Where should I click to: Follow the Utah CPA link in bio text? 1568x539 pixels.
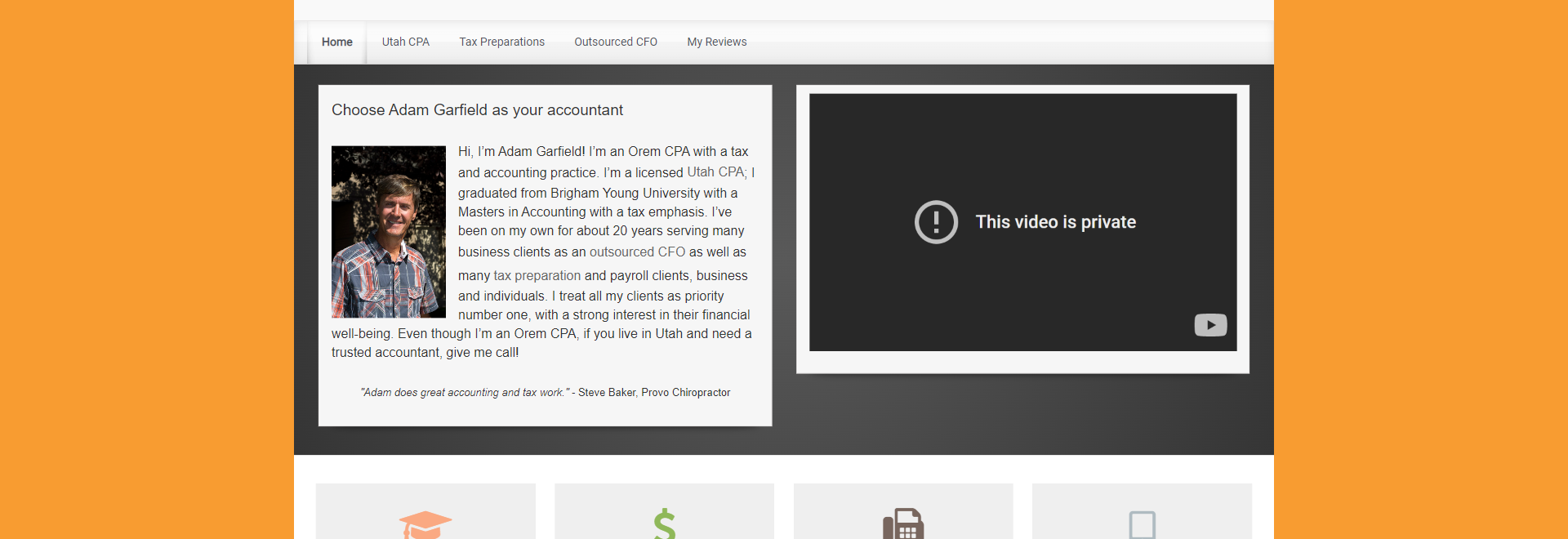point(715,172)
